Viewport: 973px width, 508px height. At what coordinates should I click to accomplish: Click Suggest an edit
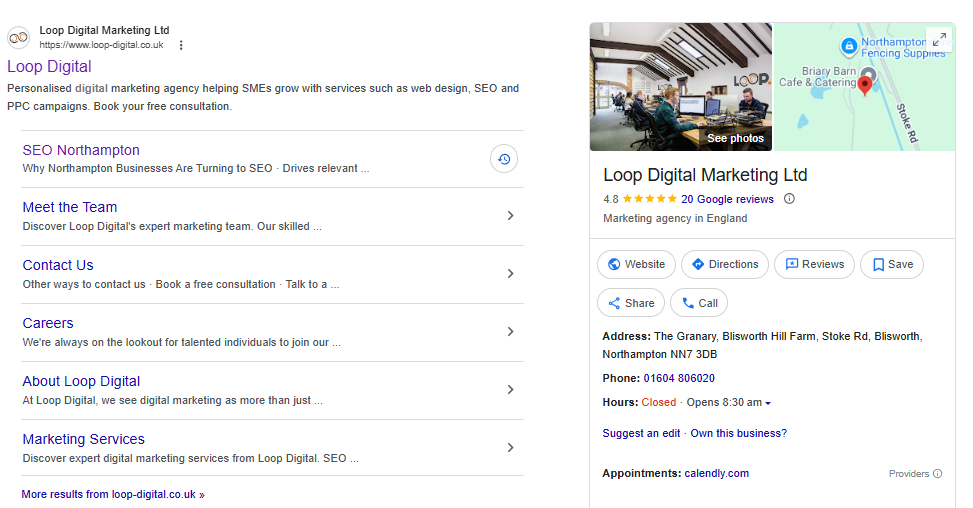(x=641, y=433)
